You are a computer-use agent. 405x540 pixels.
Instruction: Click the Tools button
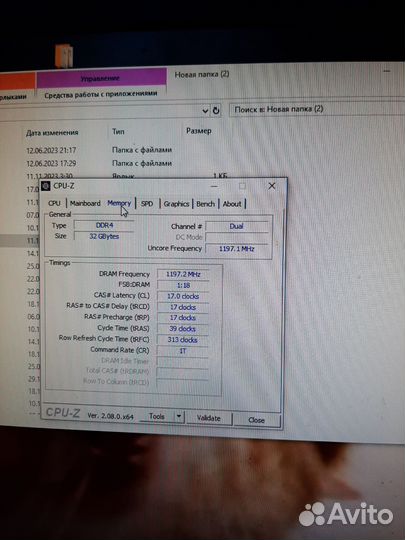click(157, 416)
